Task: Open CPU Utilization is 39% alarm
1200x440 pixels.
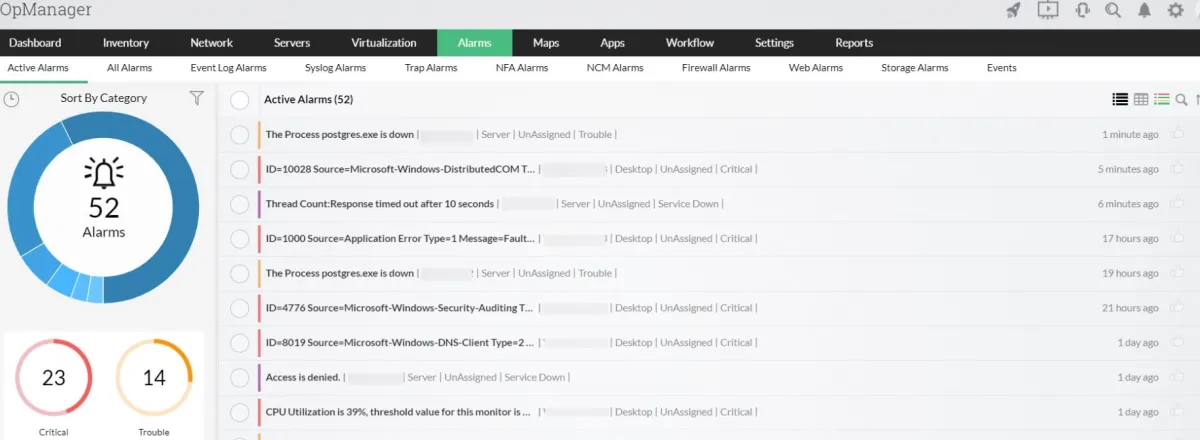Action: click(x=398, y=412)
